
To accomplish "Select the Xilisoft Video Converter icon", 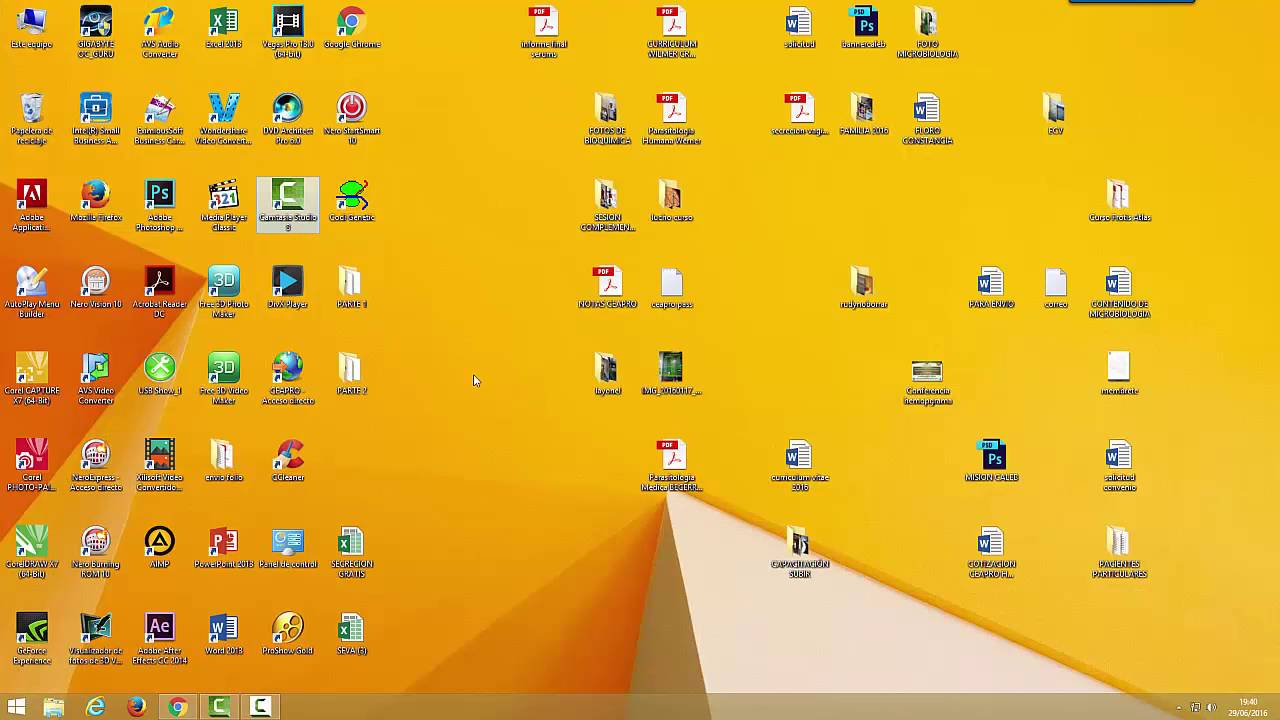I will pyautogui.click(x=160, y=467).
